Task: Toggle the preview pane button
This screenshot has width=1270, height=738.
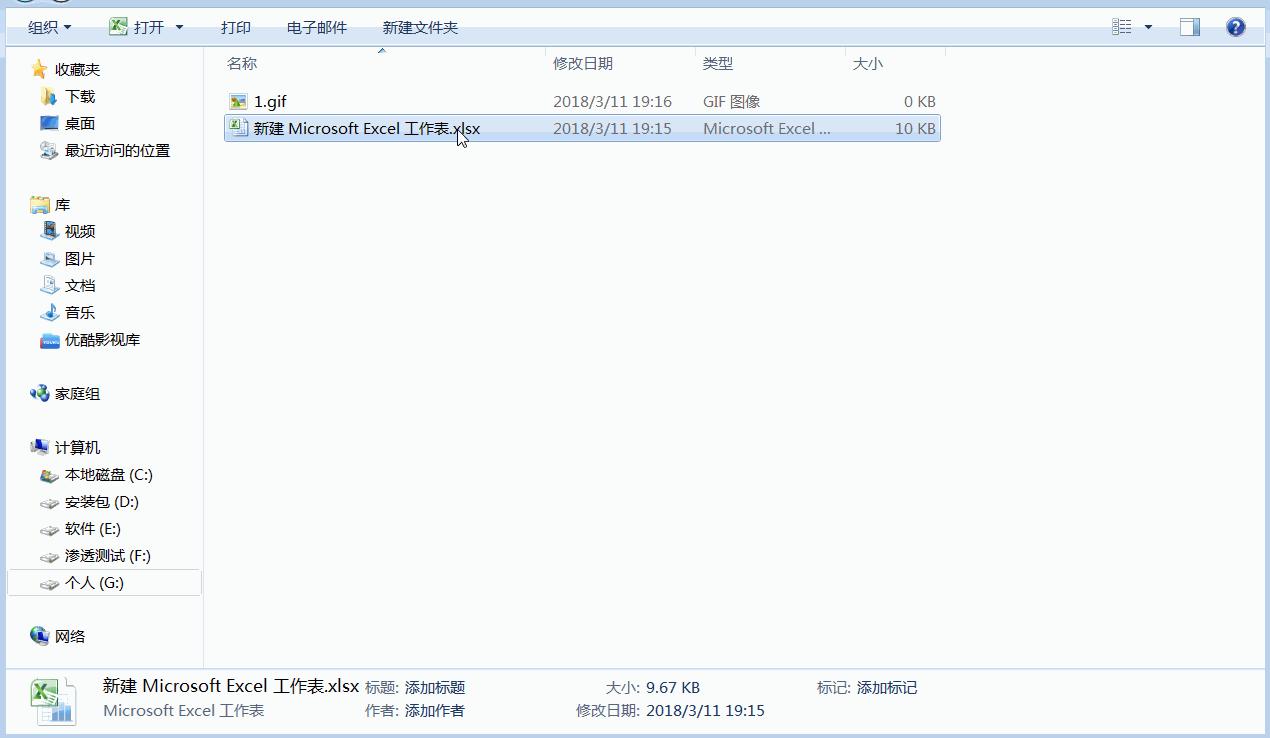Action: click(x=1189, y=27)
